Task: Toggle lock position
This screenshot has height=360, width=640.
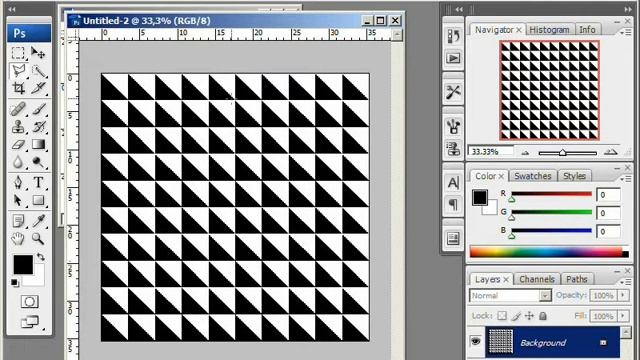Action: [529, 316]
